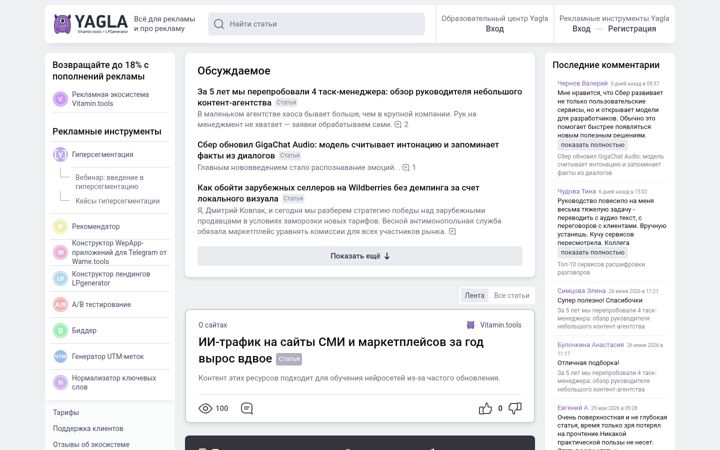Click the Vitamin.tools author link in article card

coord(501,325)
